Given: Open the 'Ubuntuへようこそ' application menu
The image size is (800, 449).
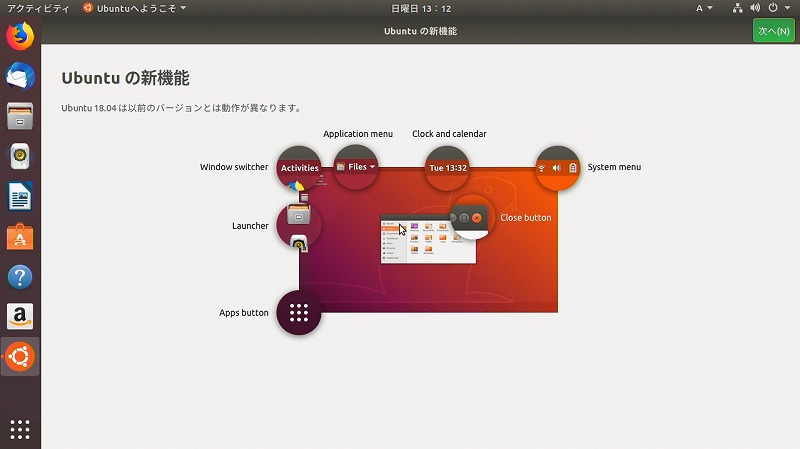Looking at the screenshot, I should pyautogui.click(x=134, y=8).
